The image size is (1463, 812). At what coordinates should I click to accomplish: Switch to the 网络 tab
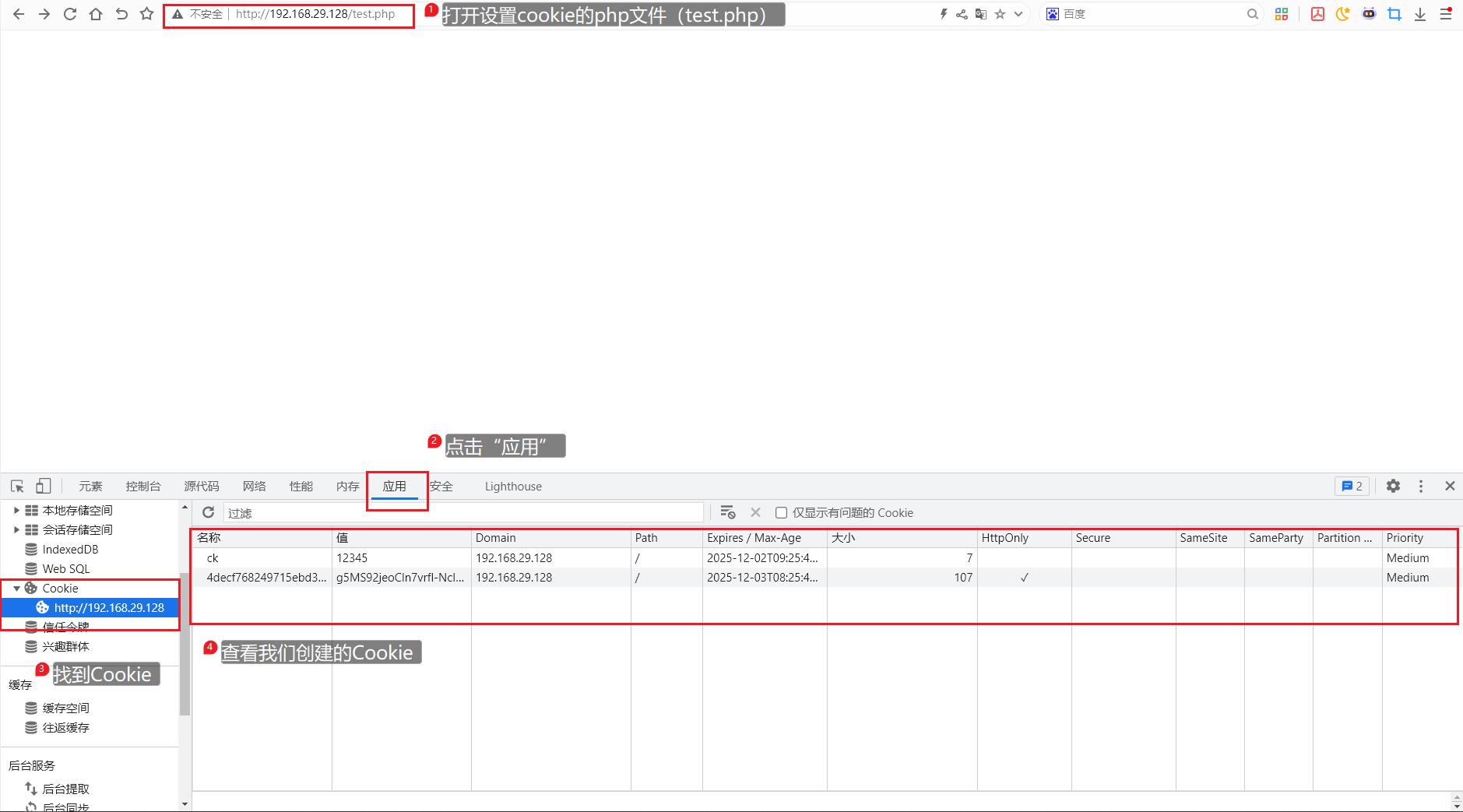(x=254, y=486)
